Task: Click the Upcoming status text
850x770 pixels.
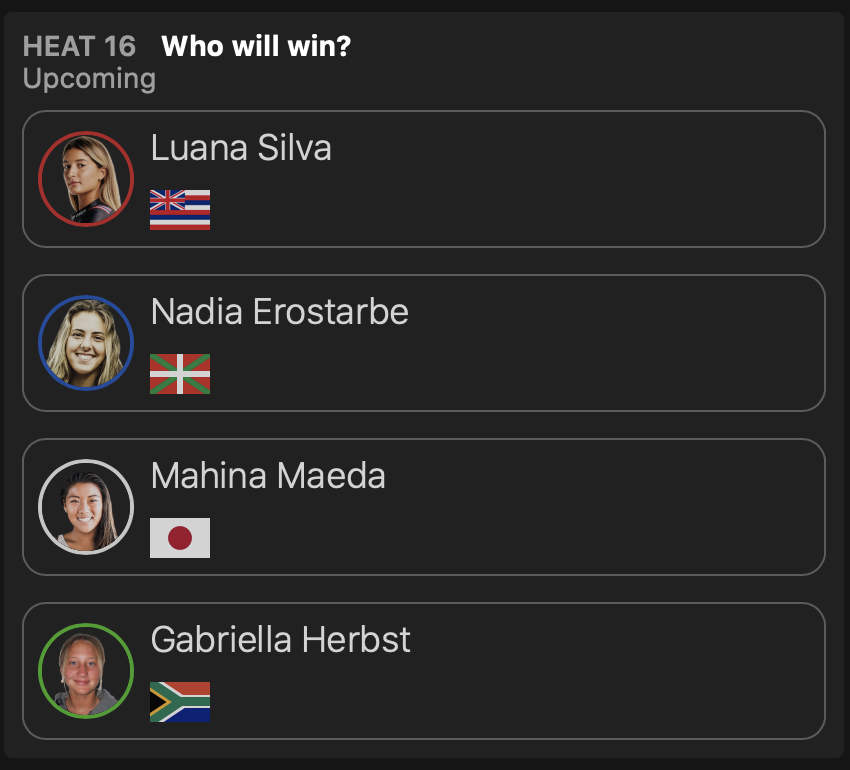Action: (89, 79)
